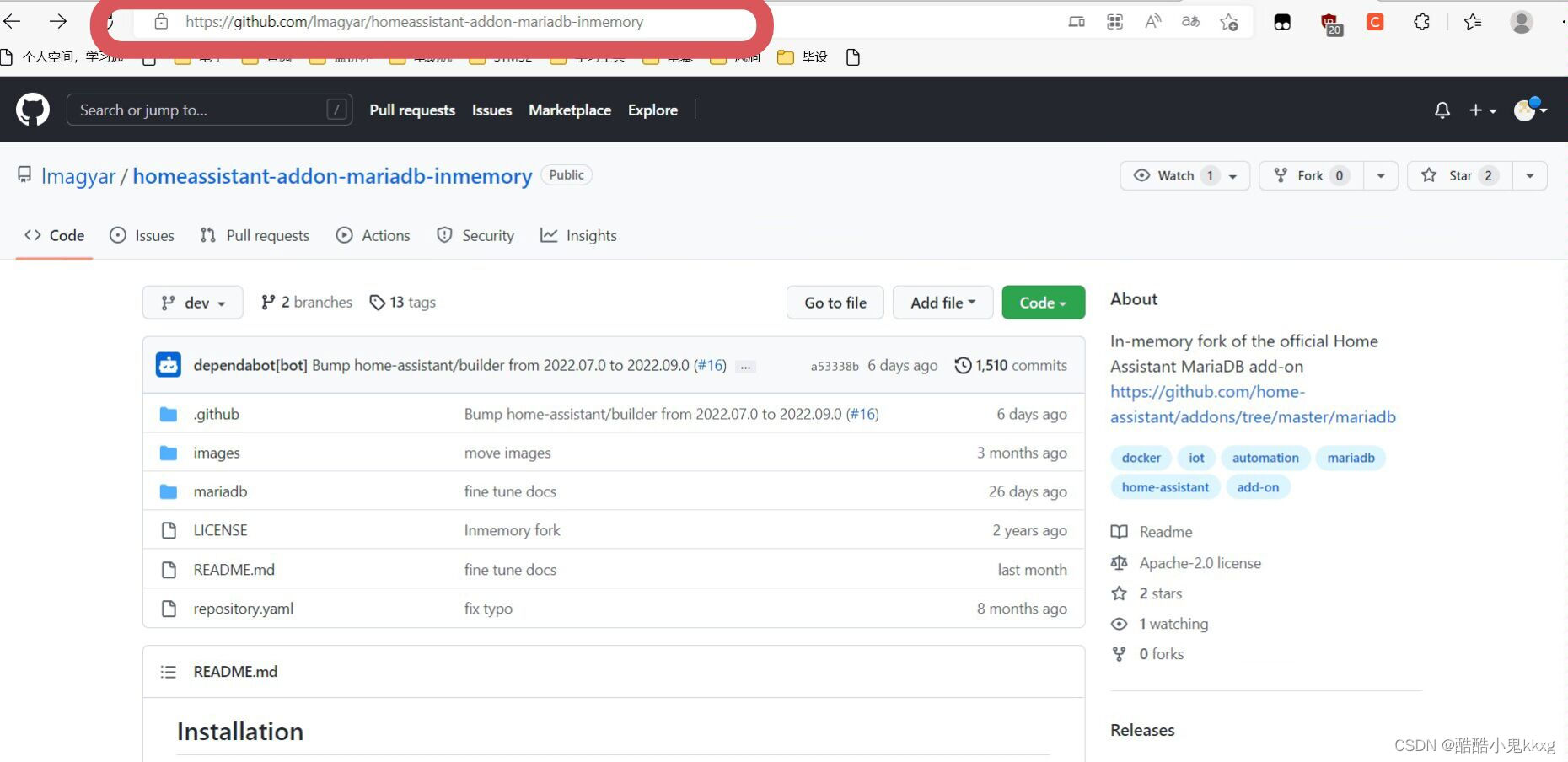Viewport: 1568px width, 762px height.
Task: Open browser extensions puzzle icon
Action: (x=1422, y=22)
